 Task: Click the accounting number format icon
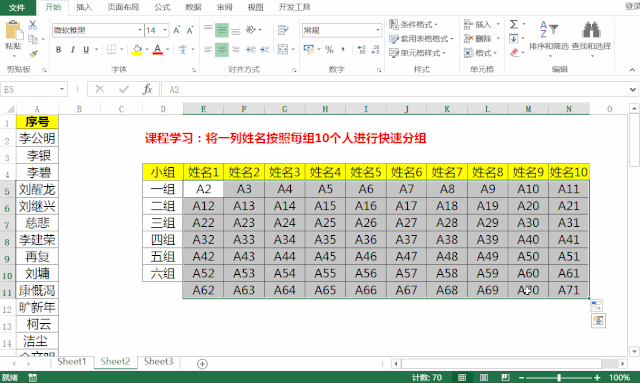click(x=309, y=50)
